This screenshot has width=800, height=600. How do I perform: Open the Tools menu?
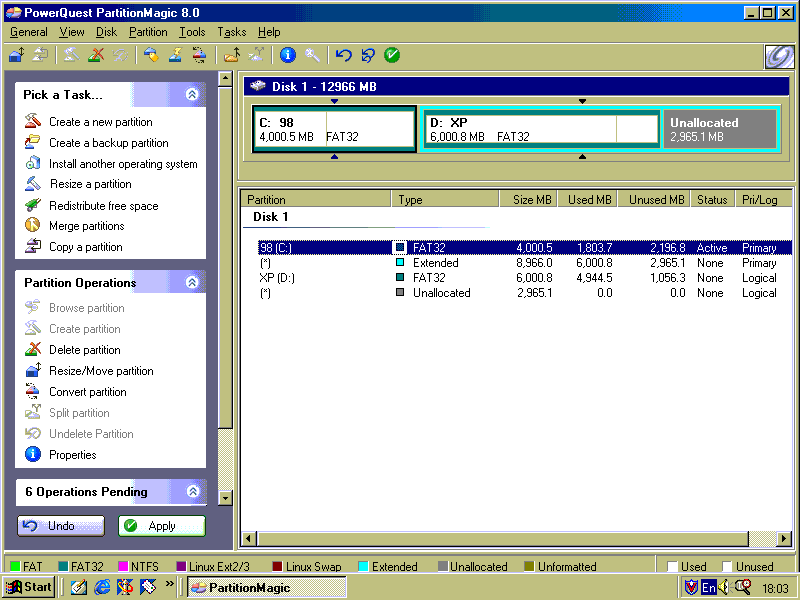(192, 32)
